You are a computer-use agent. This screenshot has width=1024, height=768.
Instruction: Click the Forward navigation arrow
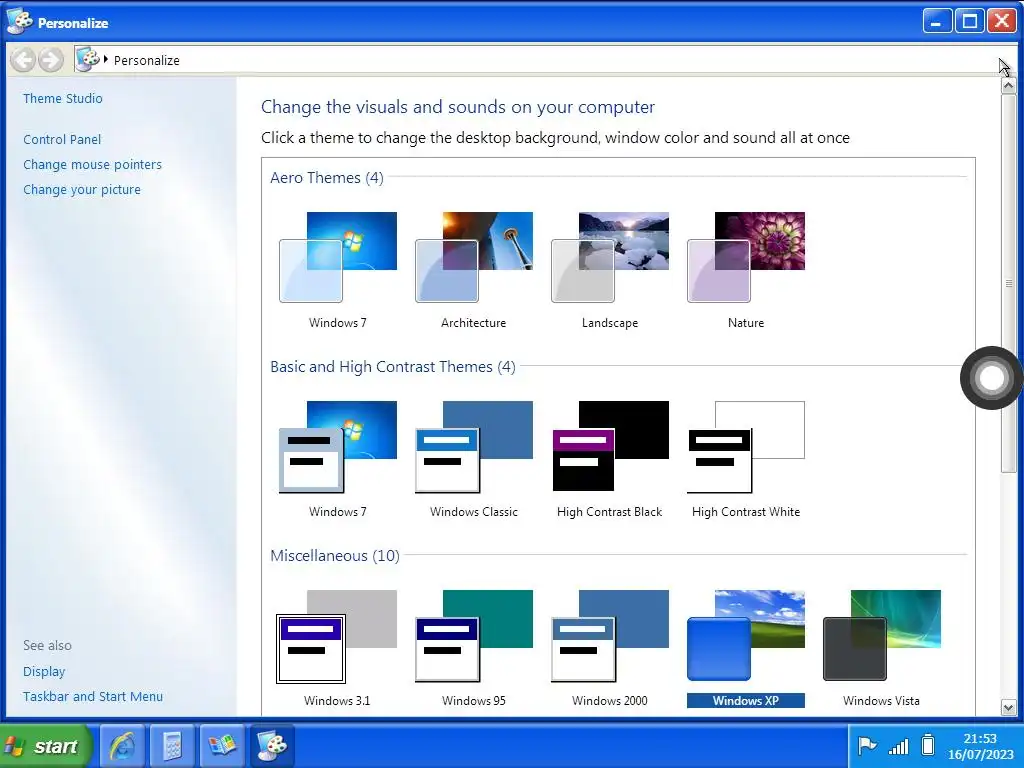point(50,60)
